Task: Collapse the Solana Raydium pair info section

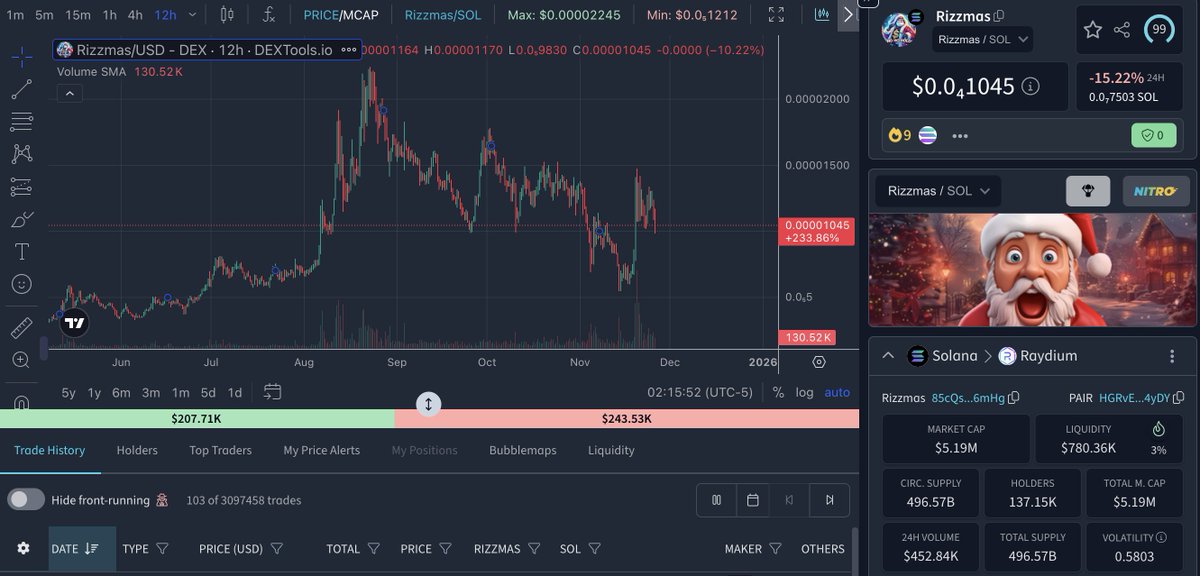Action: click(888, 356)
